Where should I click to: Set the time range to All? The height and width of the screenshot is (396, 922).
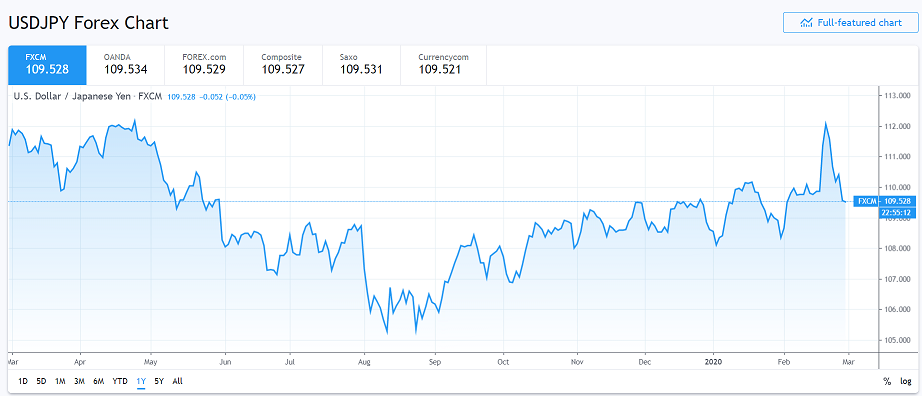point(178,381)
